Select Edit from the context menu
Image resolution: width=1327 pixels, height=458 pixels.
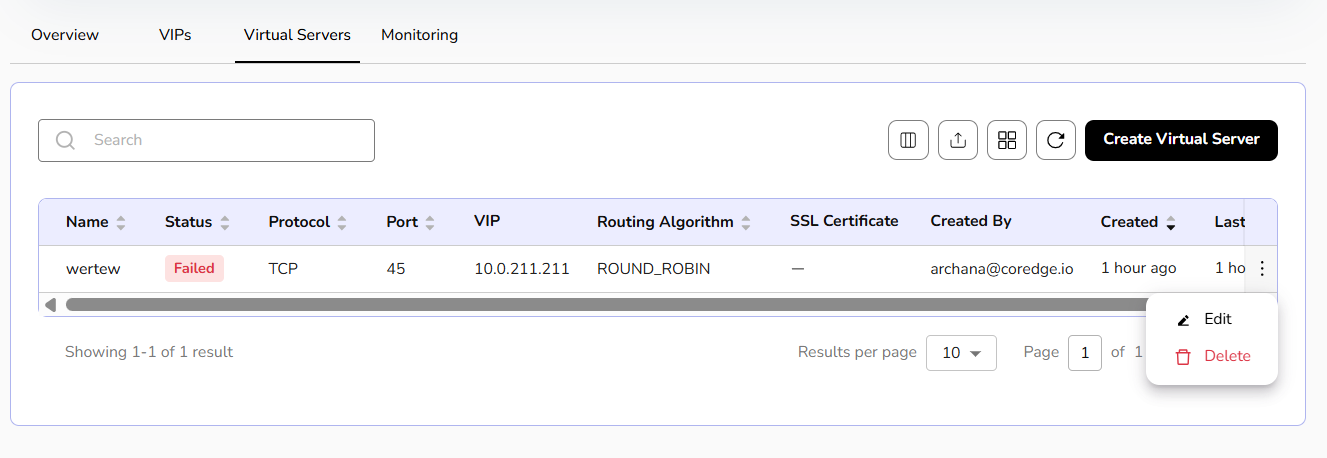(1216, 319)
